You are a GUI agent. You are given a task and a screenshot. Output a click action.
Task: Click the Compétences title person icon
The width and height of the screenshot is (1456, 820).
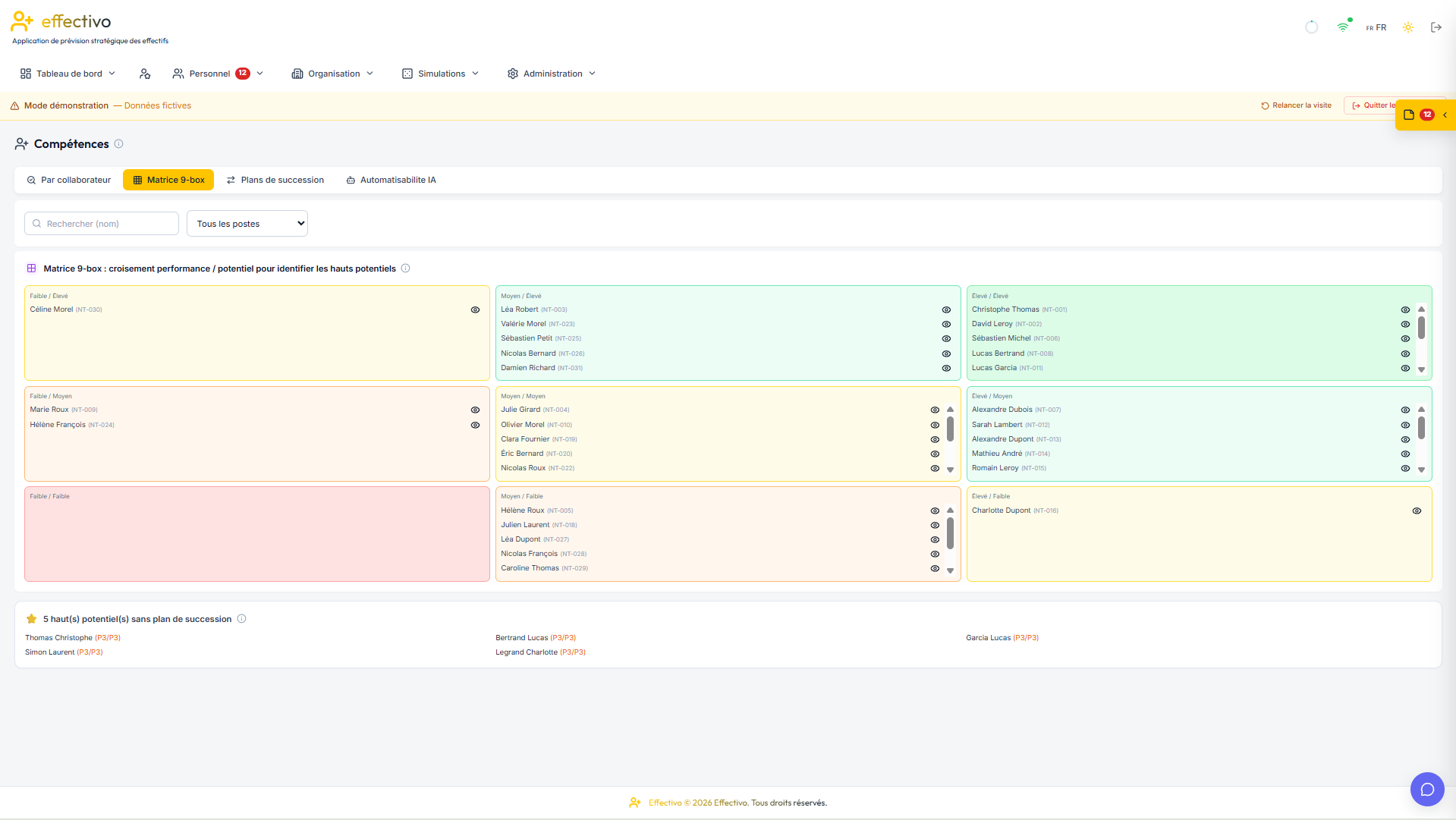coord(22,144)
